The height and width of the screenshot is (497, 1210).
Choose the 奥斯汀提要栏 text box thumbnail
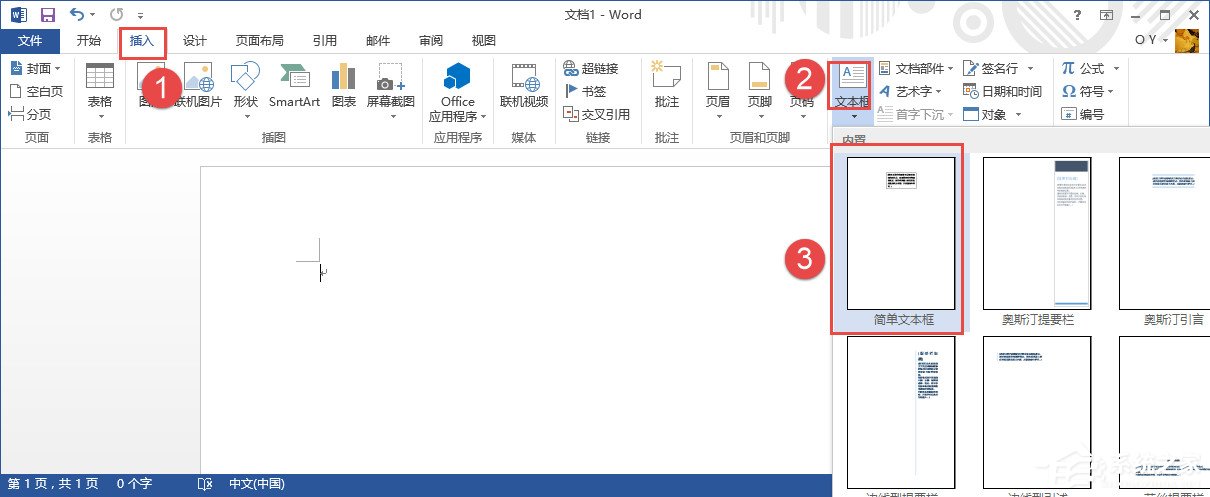point(1037,233)
